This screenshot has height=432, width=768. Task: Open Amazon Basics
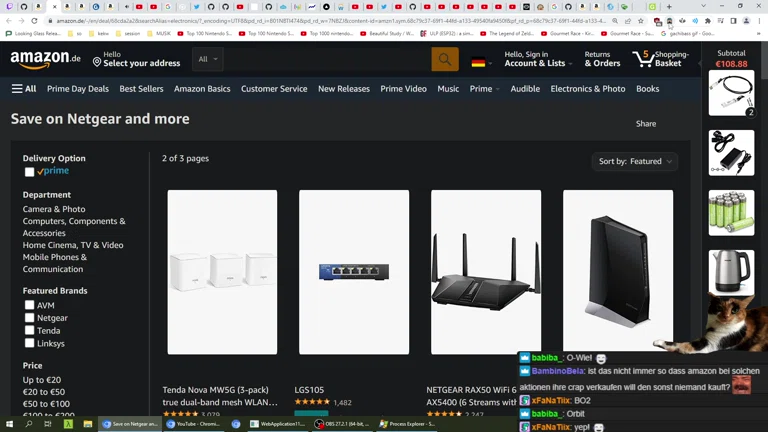202,89
